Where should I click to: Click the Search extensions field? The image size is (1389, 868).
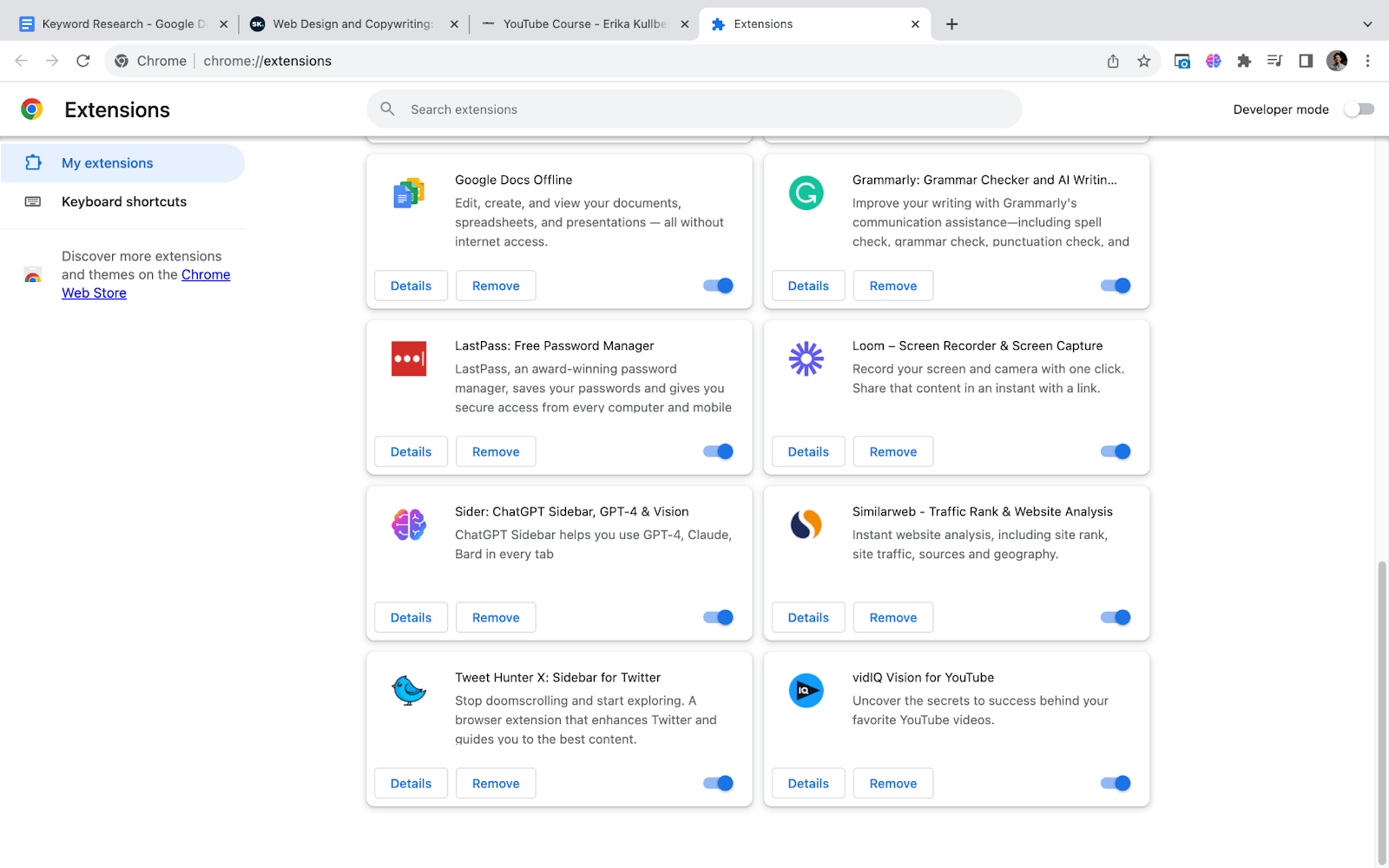click(694, 109)
